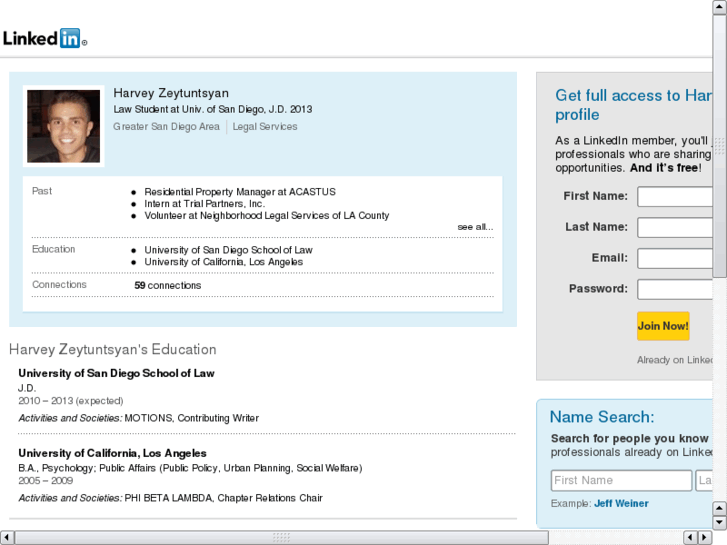Click the 'Name Search:' heading

(x=602, y=417)
